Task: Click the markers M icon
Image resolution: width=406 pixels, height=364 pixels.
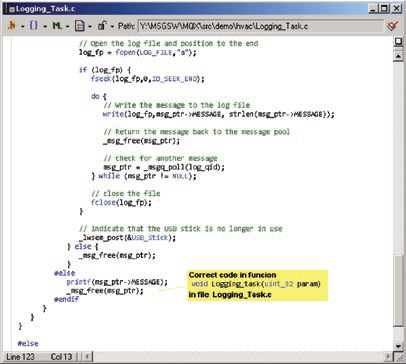Action: coord(57,25)
